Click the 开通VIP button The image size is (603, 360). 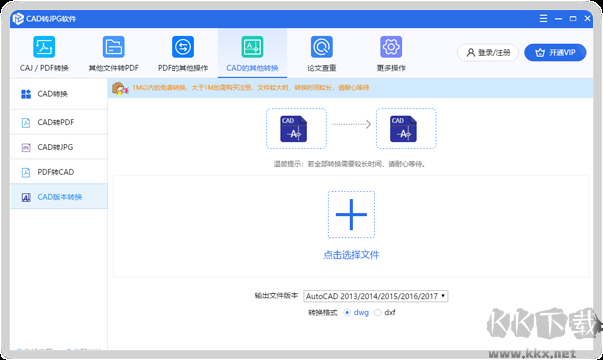pyautogui.click(x=555, y=52)
